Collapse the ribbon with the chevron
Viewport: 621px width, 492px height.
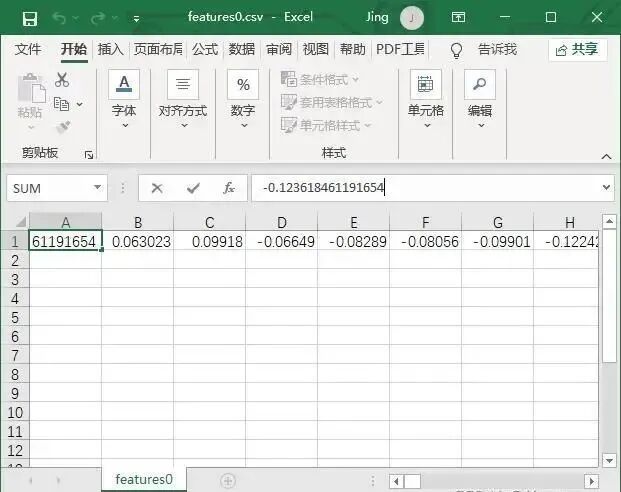click(606, 156)
